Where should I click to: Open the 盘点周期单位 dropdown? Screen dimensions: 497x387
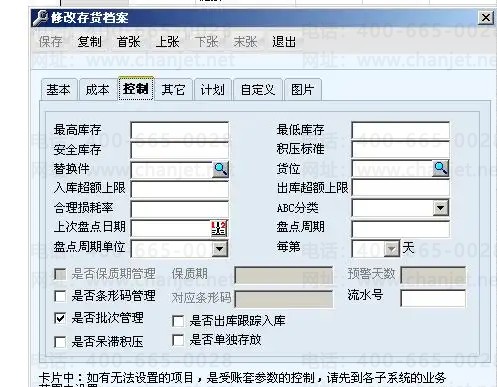219,249
